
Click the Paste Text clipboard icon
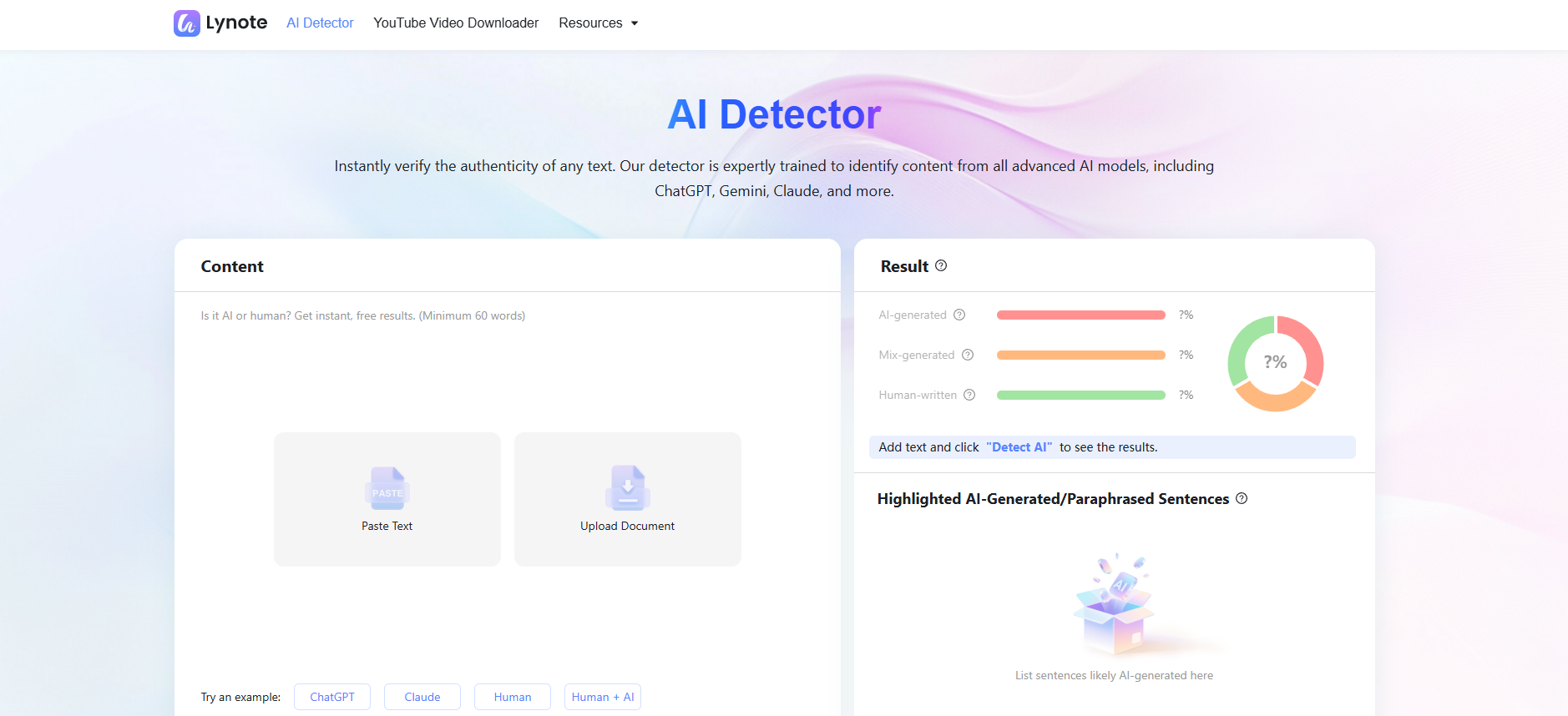pos(387,488)
